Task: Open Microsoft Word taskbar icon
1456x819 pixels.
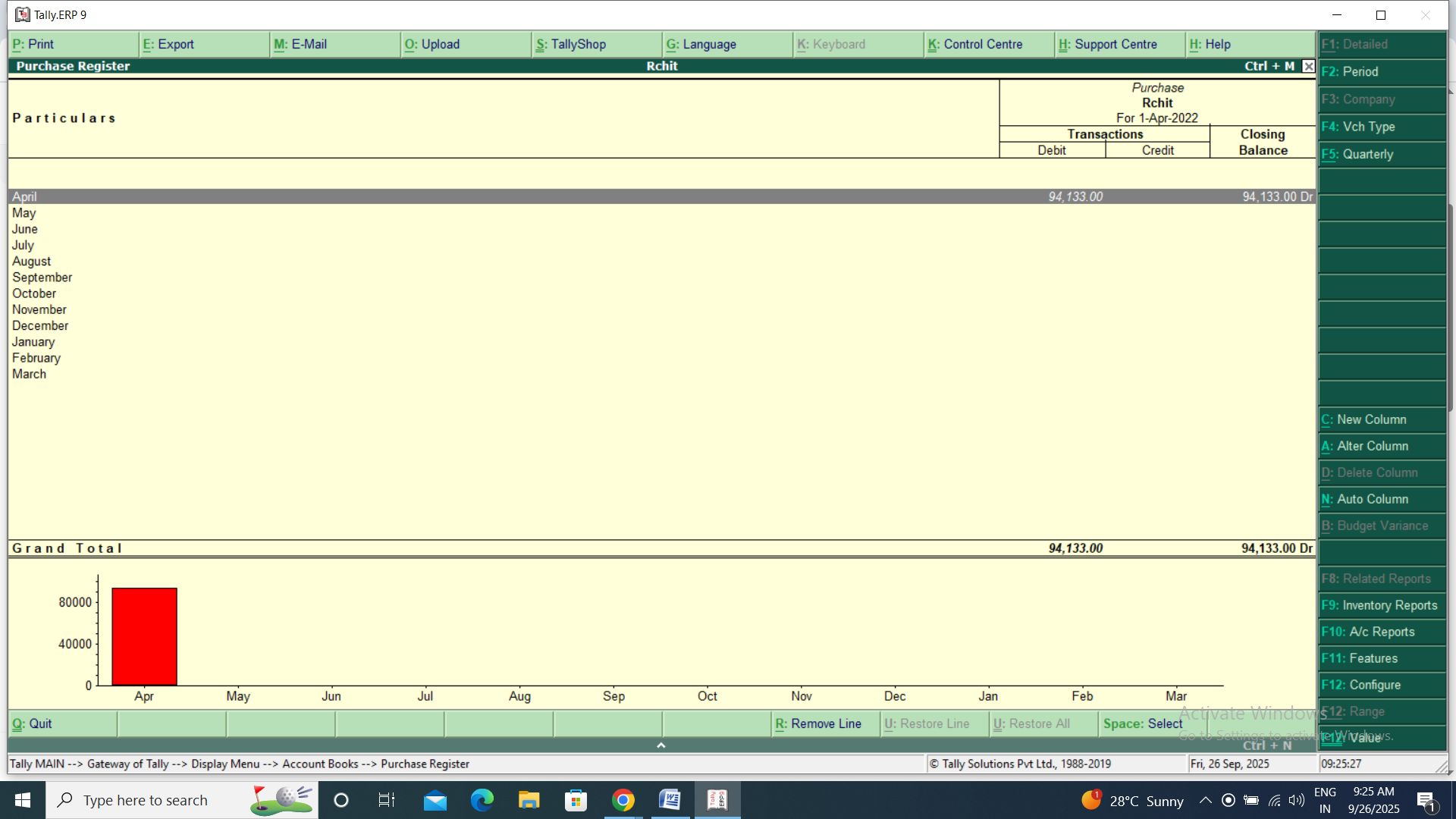Action: 670,800
